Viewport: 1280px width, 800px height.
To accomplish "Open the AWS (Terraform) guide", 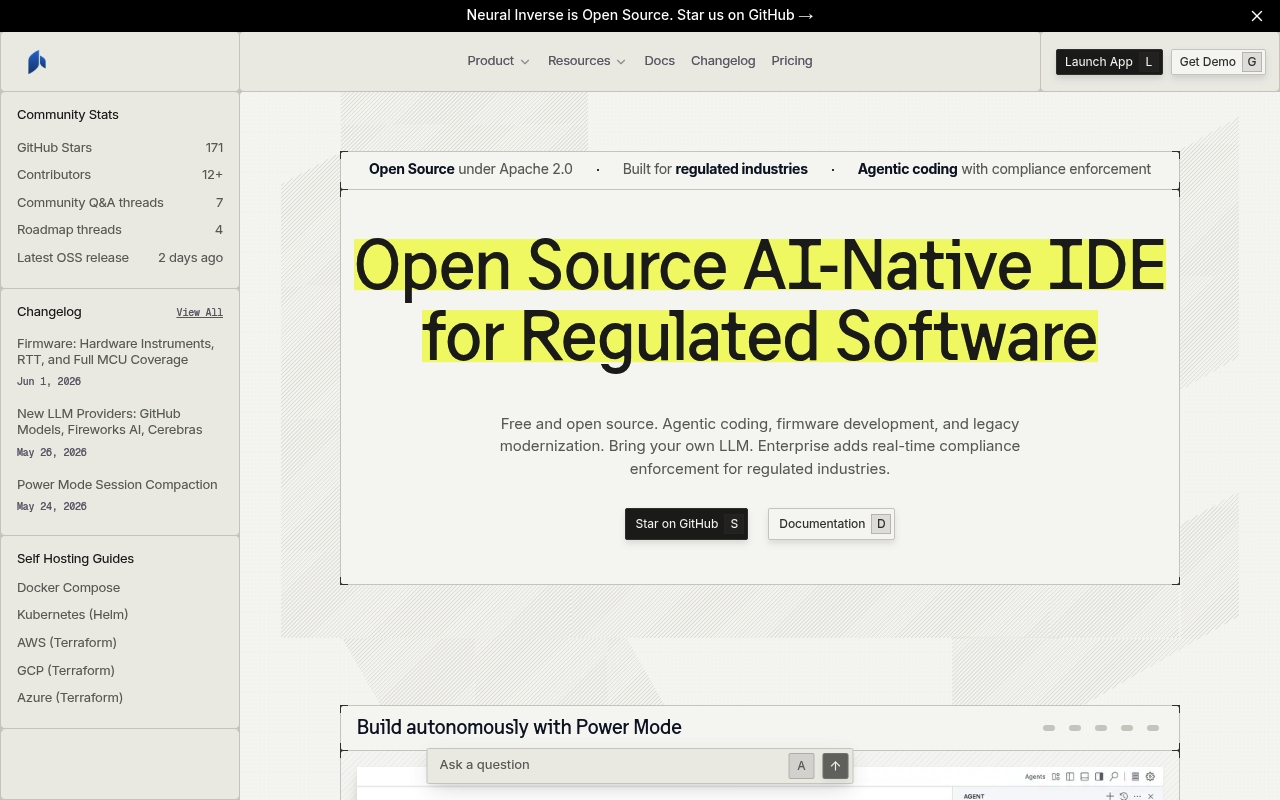I will coord(67,642).
